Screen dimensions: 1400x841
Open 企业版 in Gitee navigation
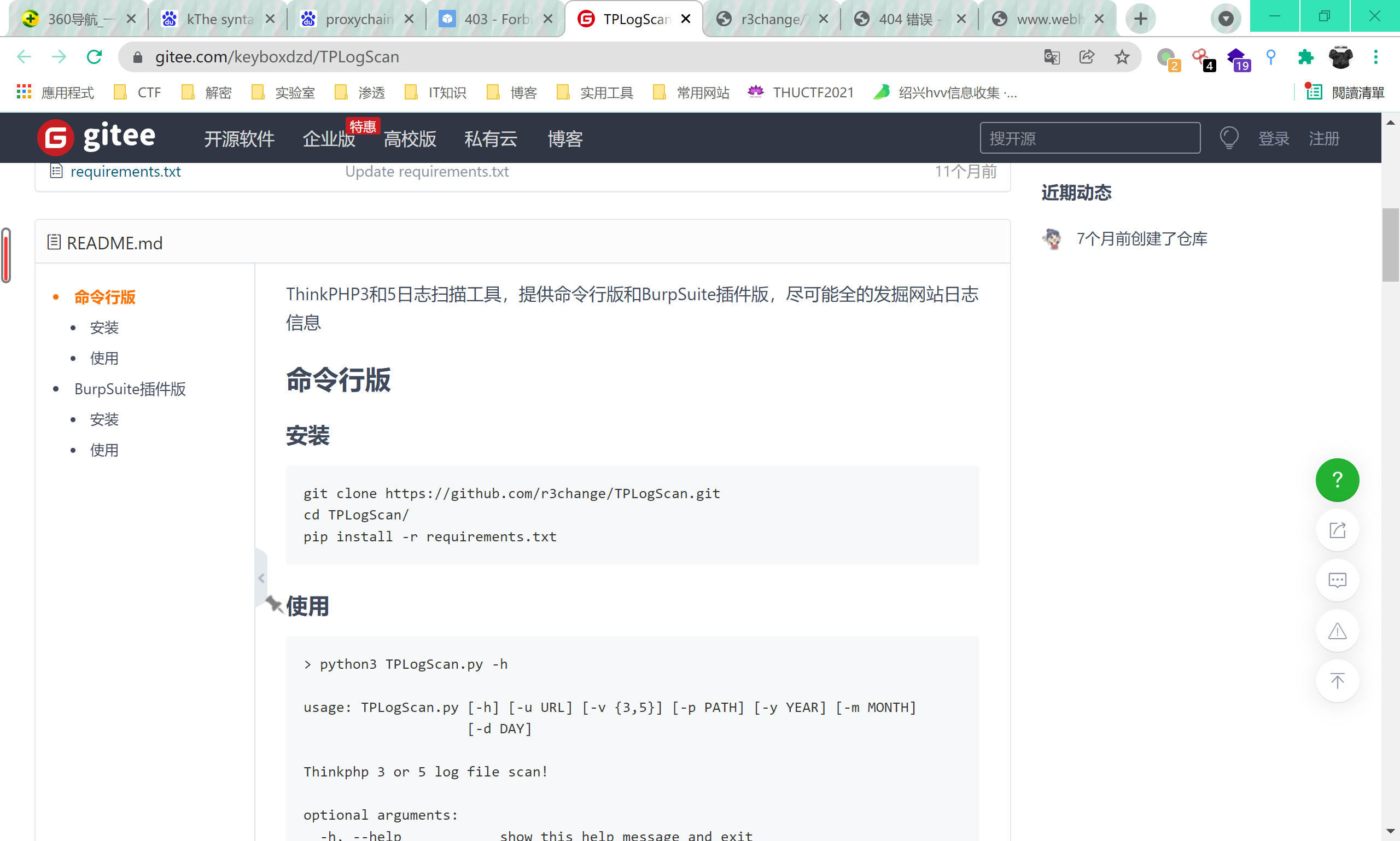pos(329,138)
